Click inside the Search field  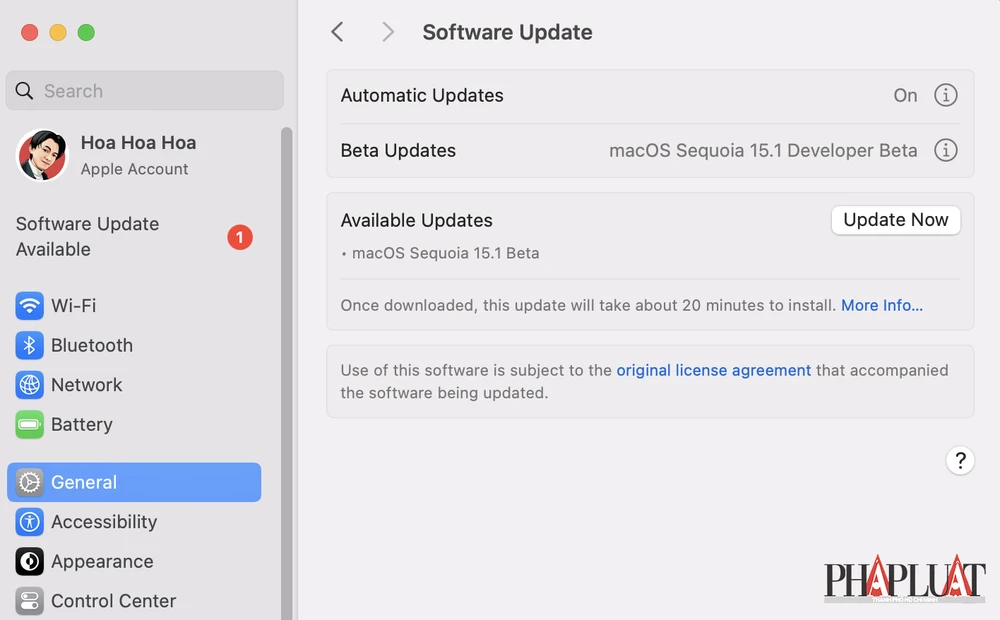(144, 90)
